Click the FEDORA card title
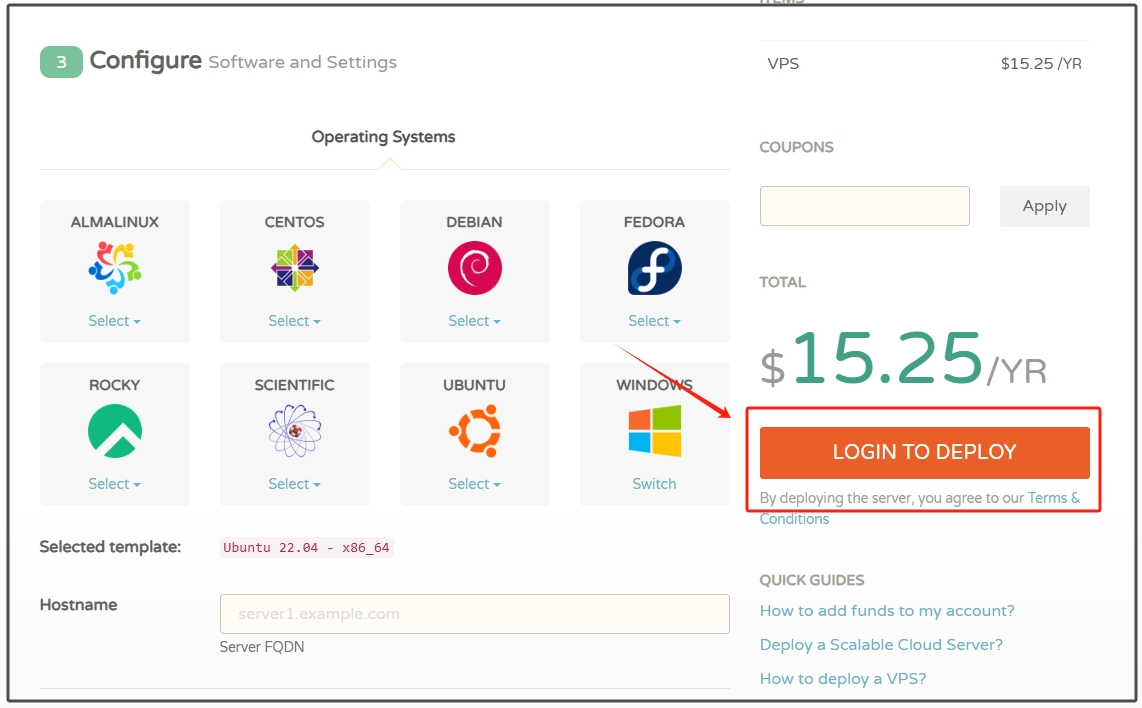 pyautogui.click(x=654, y=222)
